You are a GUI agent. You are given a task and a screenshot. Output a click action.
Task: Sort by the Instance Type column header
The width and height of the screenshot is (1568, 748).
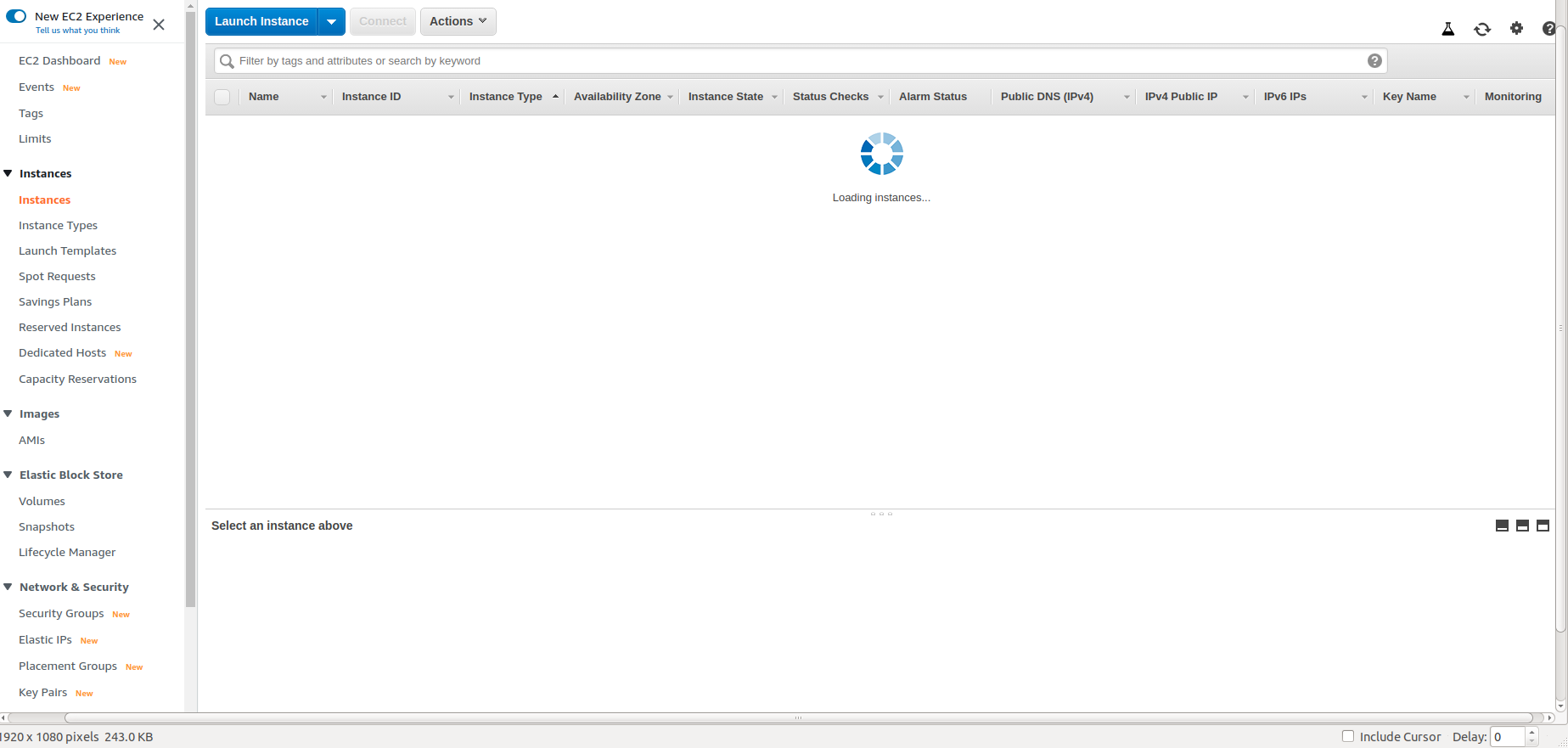(x=506, y=97)
